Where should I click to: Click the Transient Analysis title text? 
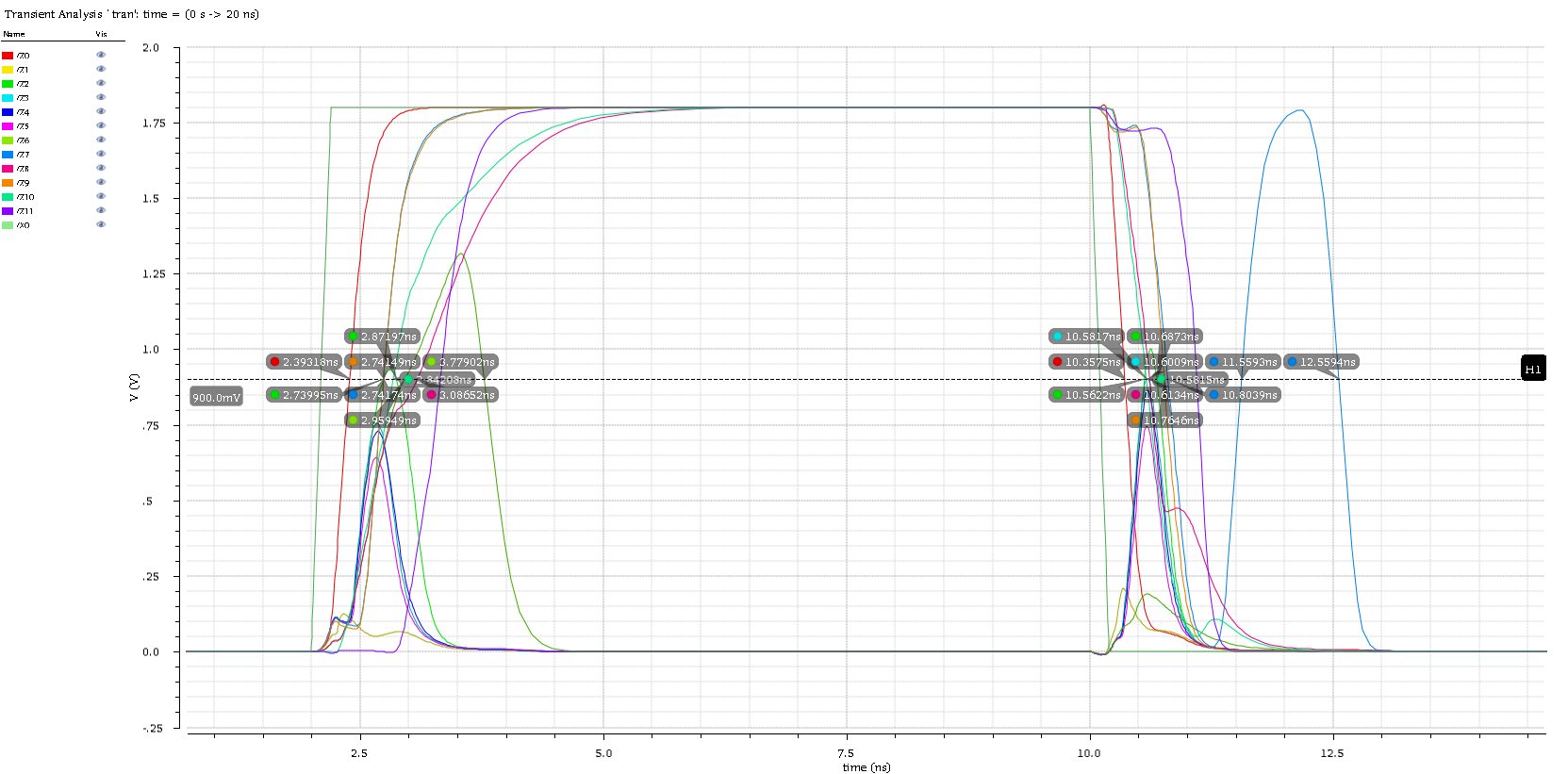132,14
